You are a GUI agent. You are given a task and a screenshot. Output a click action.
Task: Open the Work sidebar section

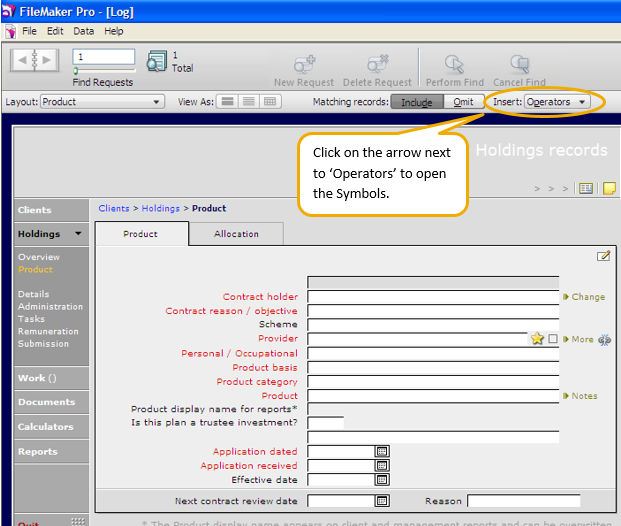point(51,378)
